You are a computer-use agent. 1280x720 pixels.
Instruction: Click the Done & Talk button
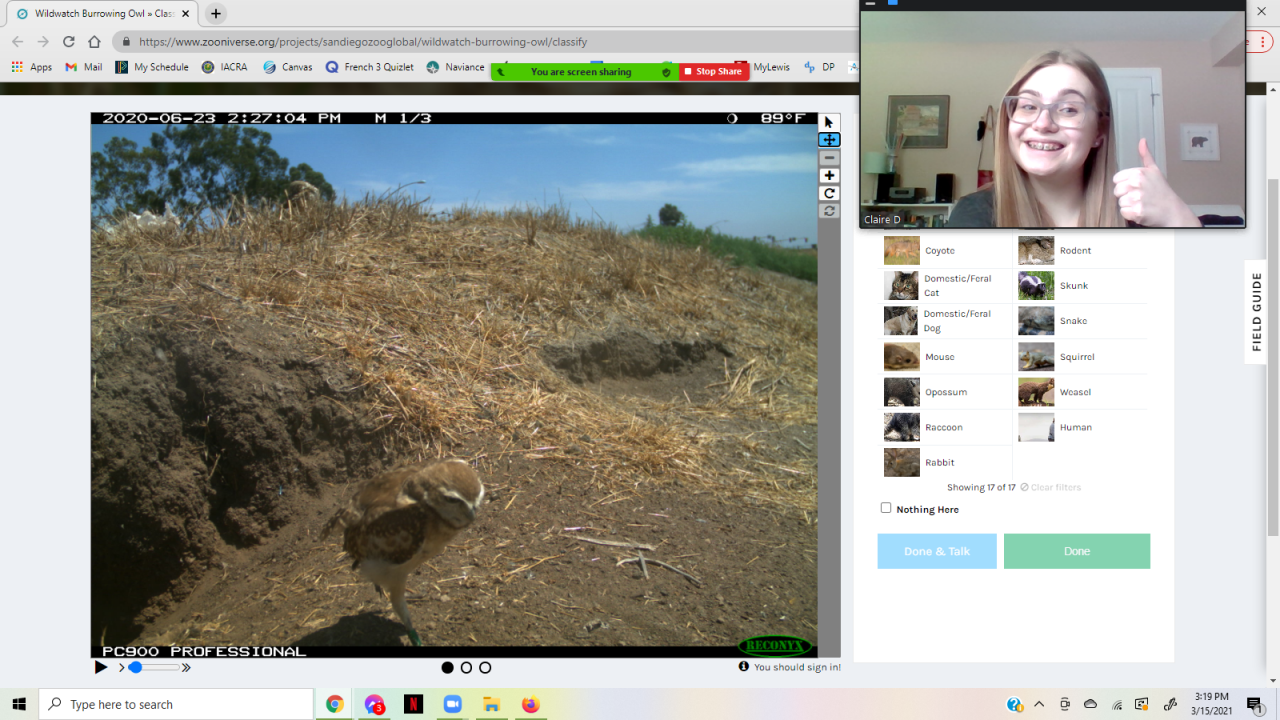tap(937, 551)
